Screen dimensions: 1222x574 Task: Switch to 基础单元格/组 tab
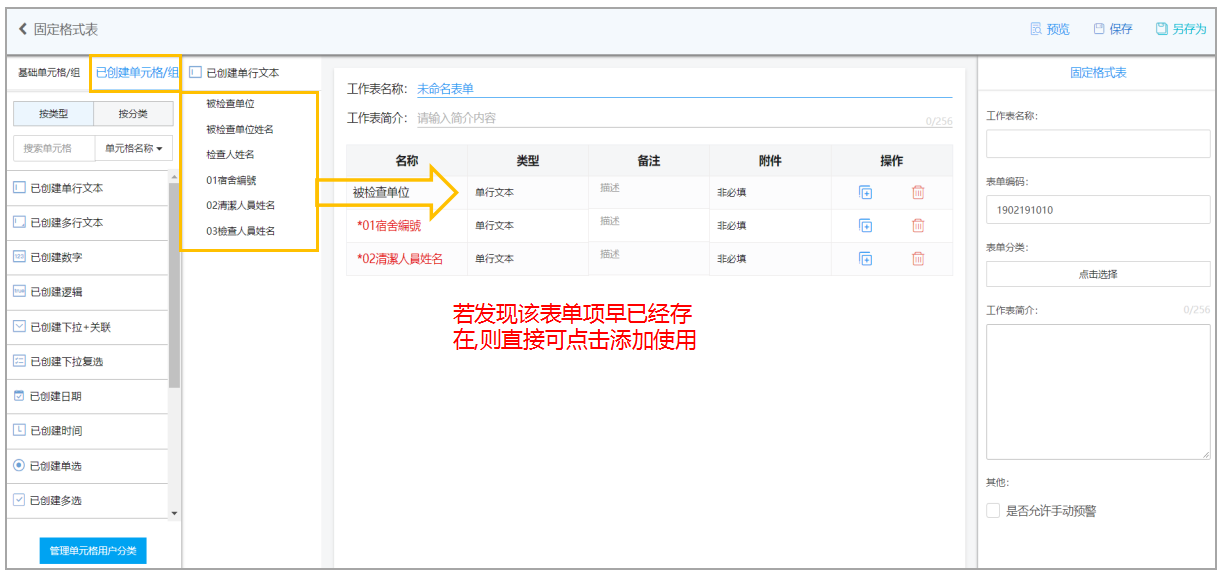point(49,73)
